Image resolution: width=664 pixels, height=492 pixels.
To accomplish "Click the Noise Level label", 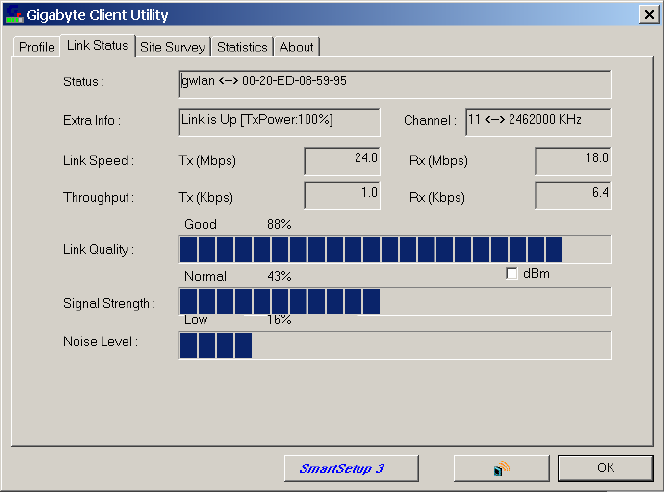I will tap(100, 341).
